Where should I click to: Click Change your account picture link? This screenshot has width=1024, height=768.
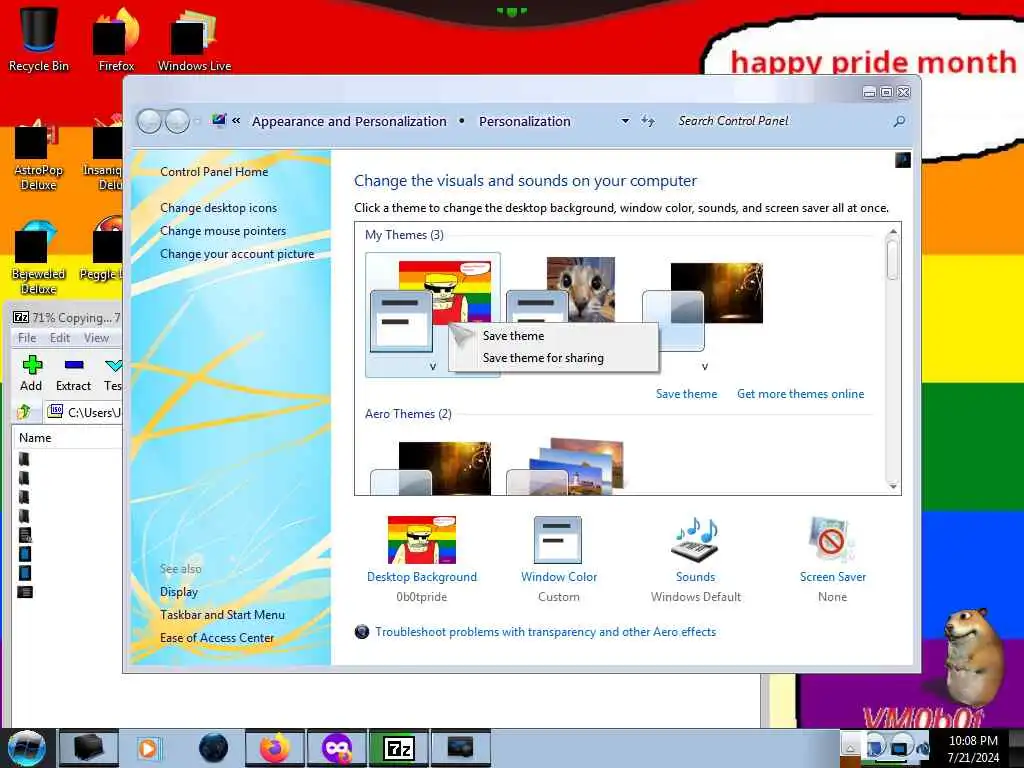(x=237, y=254)
